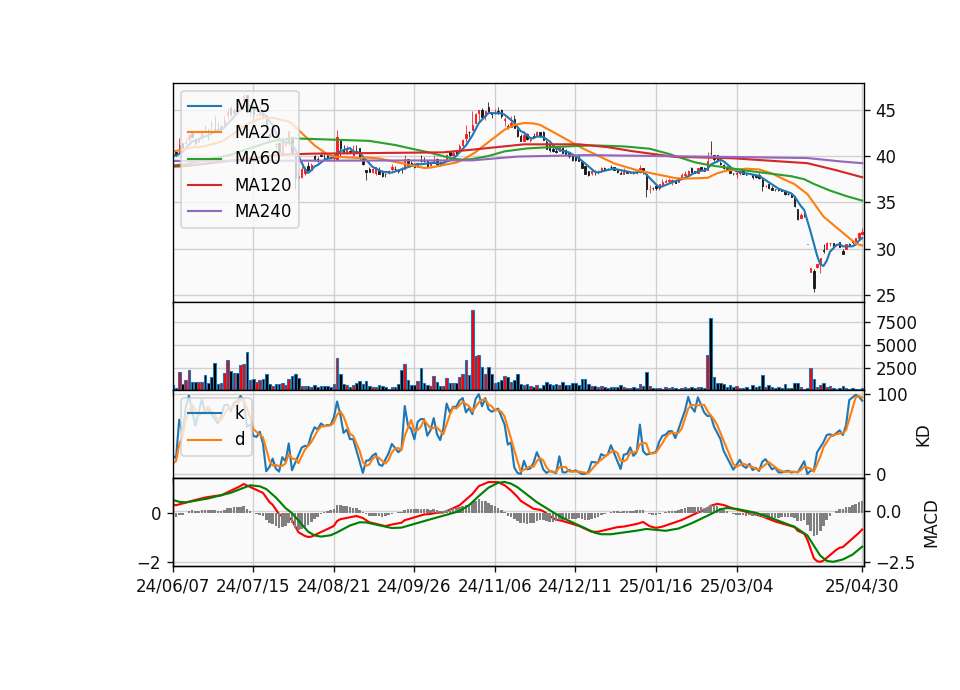Click the price axis value 25
The height and width of the screenshot is (690, 960).
(x=885, y=296)
